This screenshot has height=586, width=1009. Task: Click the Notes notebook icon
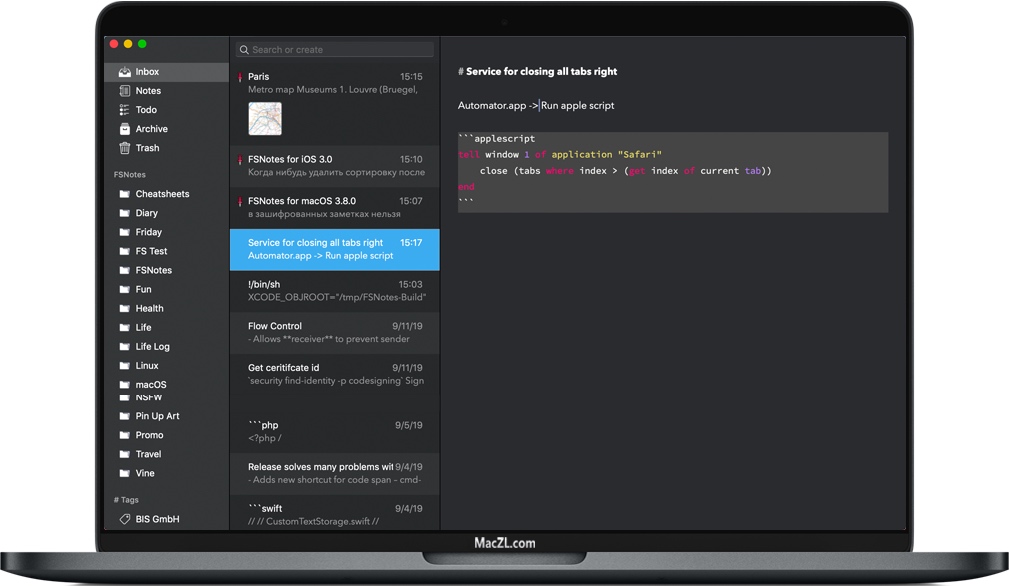click(124, 90)
